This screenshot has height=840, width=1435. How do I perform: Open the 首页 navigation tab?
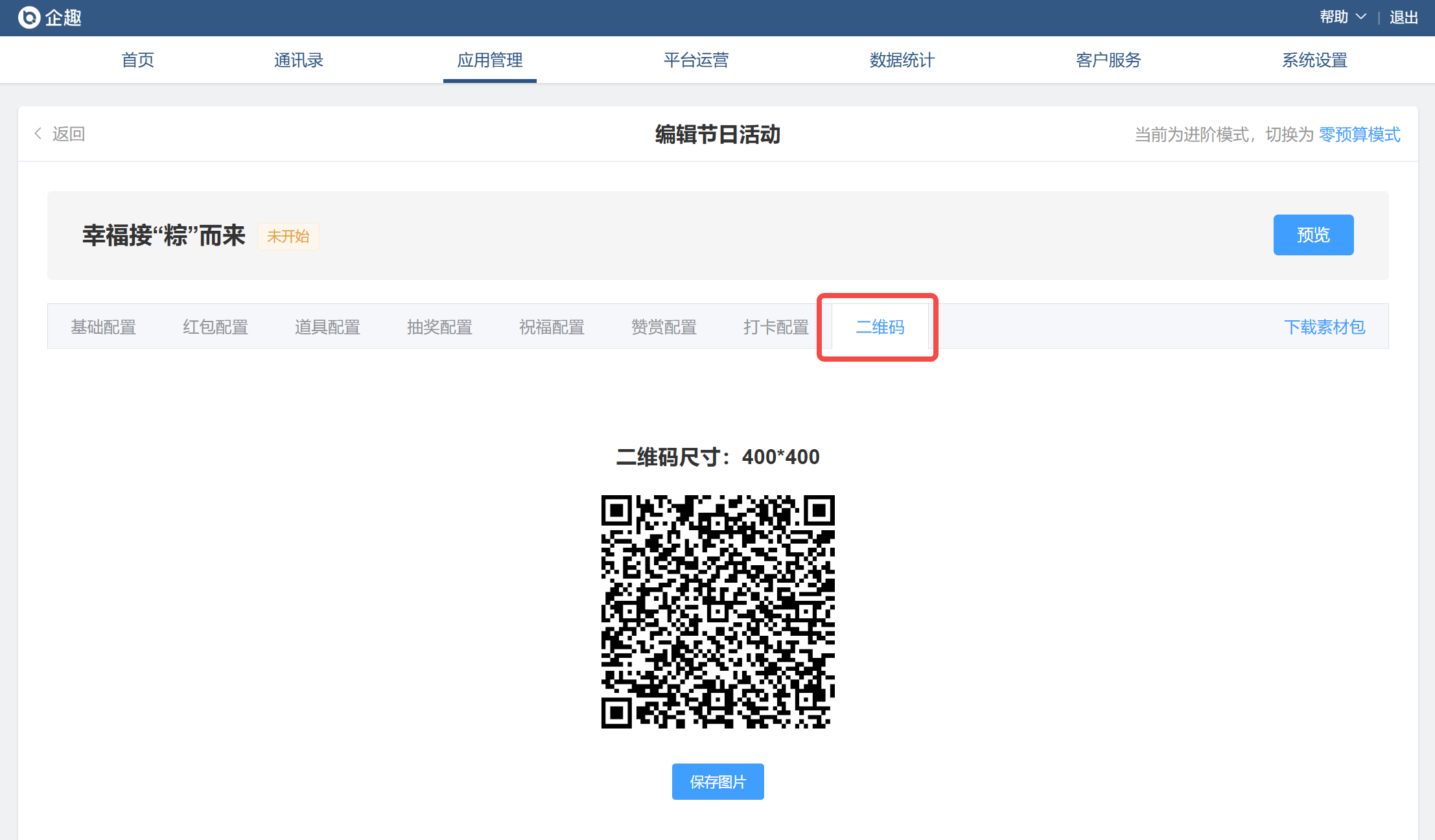pos(137,60)
